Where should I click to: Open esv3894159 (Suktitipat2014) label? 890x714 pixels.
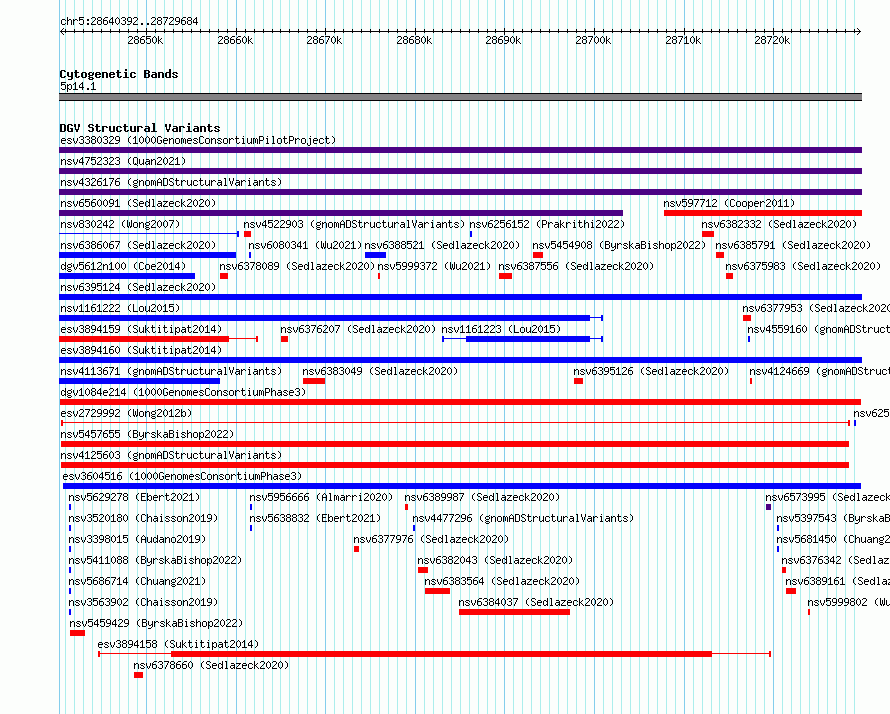click(x=141, y=329)
